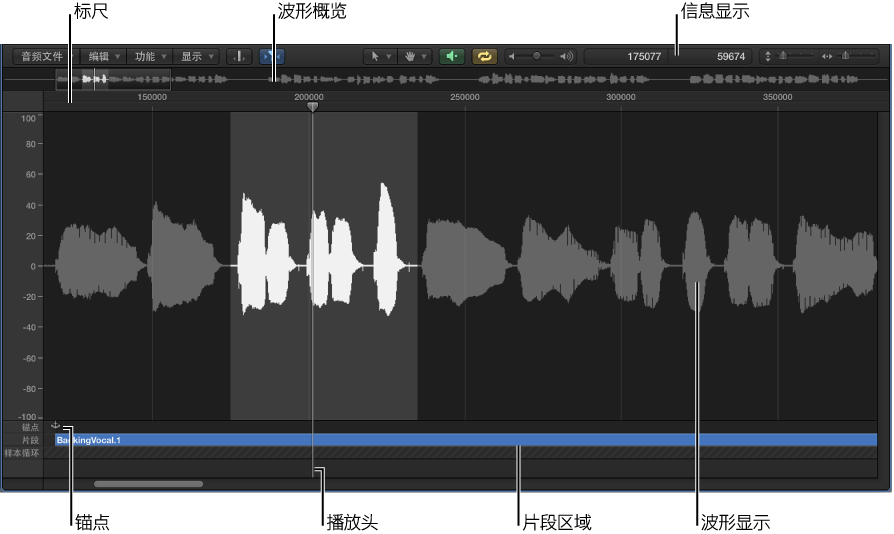Select the BackingVocal.1 region bar

(x=466, y=440)
